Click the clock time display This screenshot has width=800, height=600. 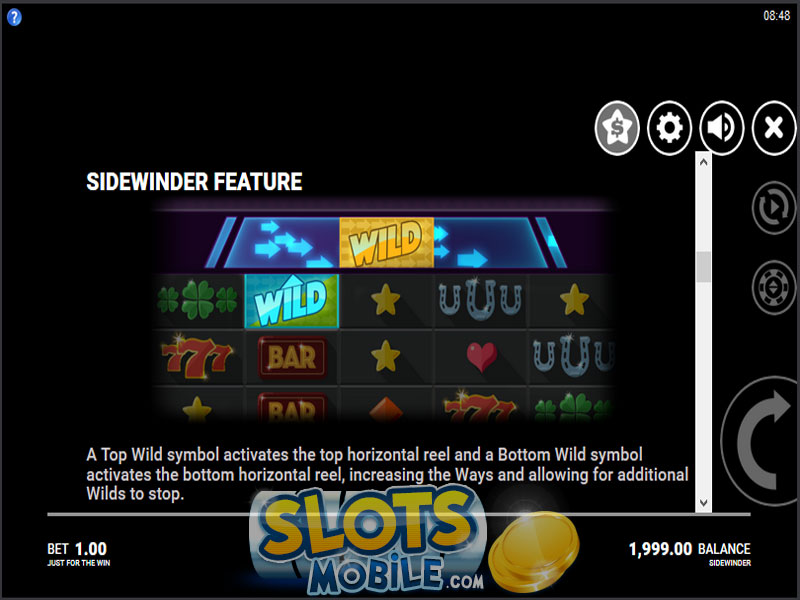click(x=776, y=16)
